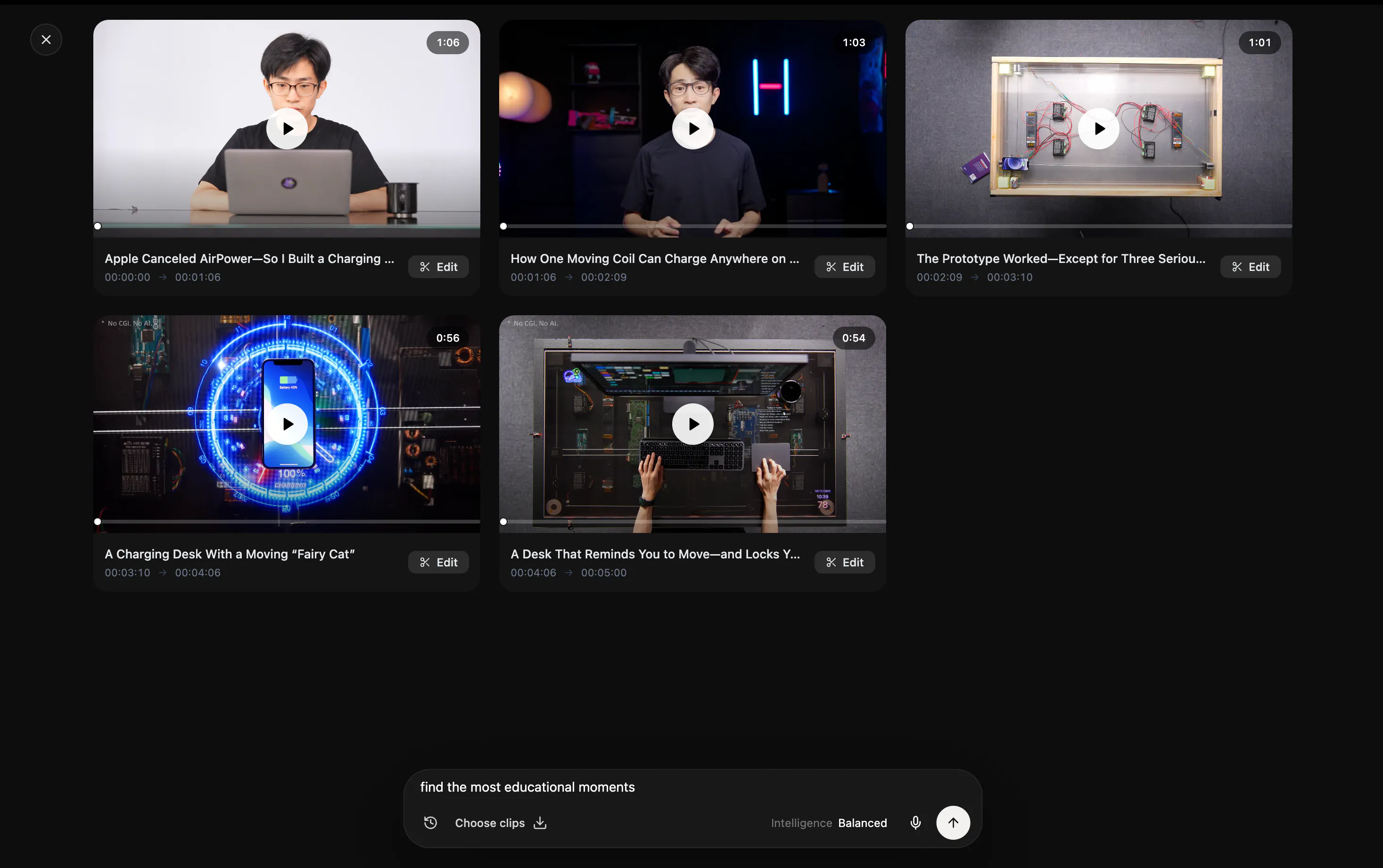The image size is (1383, 868).
Task: Click the title 'A Desk That Reminds You to Move—and Locks Y...'
Action: [x=655, y=555]
